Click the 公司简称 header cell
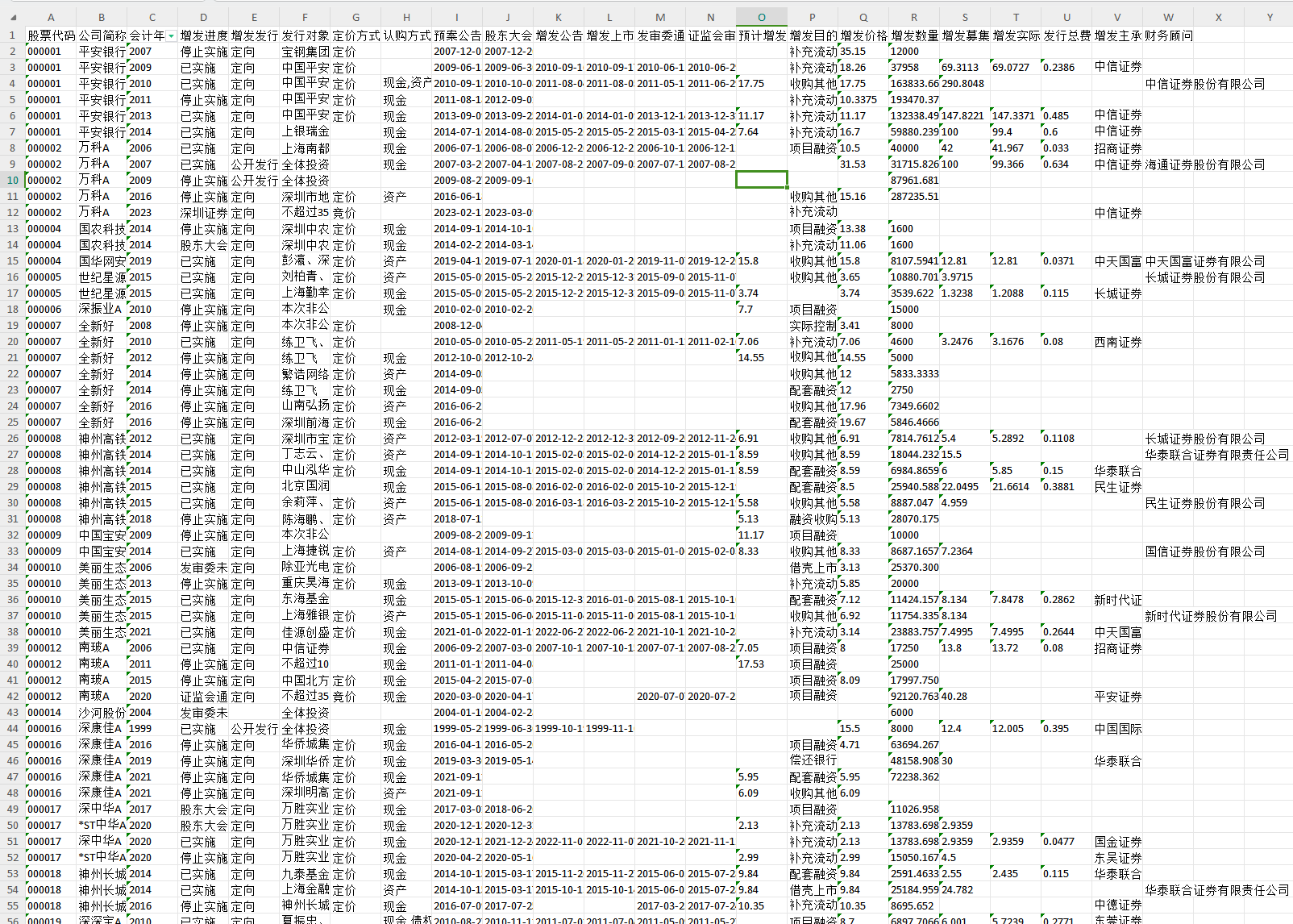Image resolution: width=1293 pixels, height=924 pixels. click(102, 35)
